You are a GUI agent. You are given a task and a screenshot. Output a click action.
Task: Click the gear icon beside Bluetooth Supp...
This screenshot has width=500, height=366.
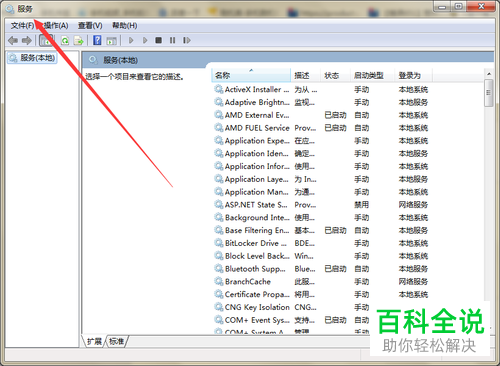(x=219, y=269)
